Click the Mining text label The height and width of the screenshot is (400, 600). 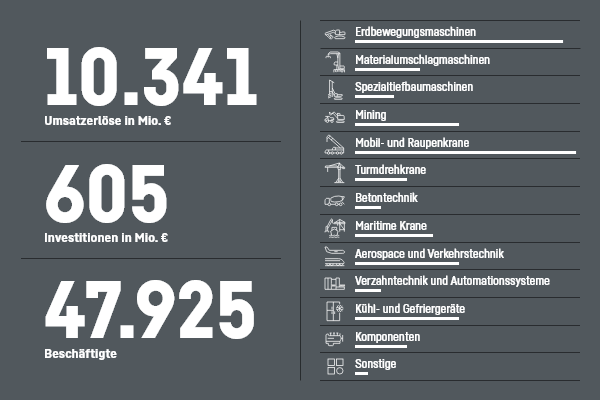point(370,115)
